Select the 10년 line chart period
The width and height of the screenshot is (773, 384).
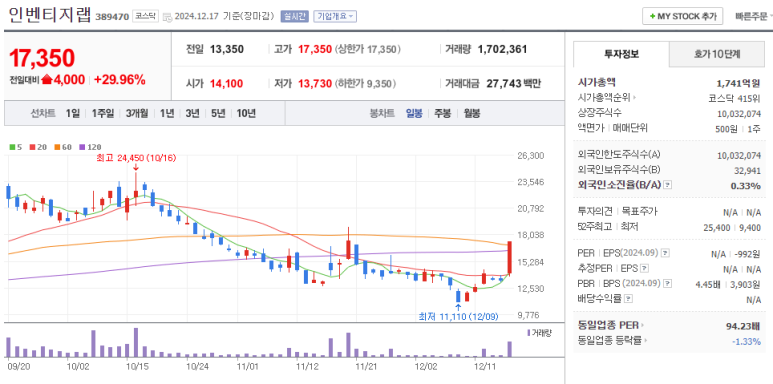tap(246, 113)
